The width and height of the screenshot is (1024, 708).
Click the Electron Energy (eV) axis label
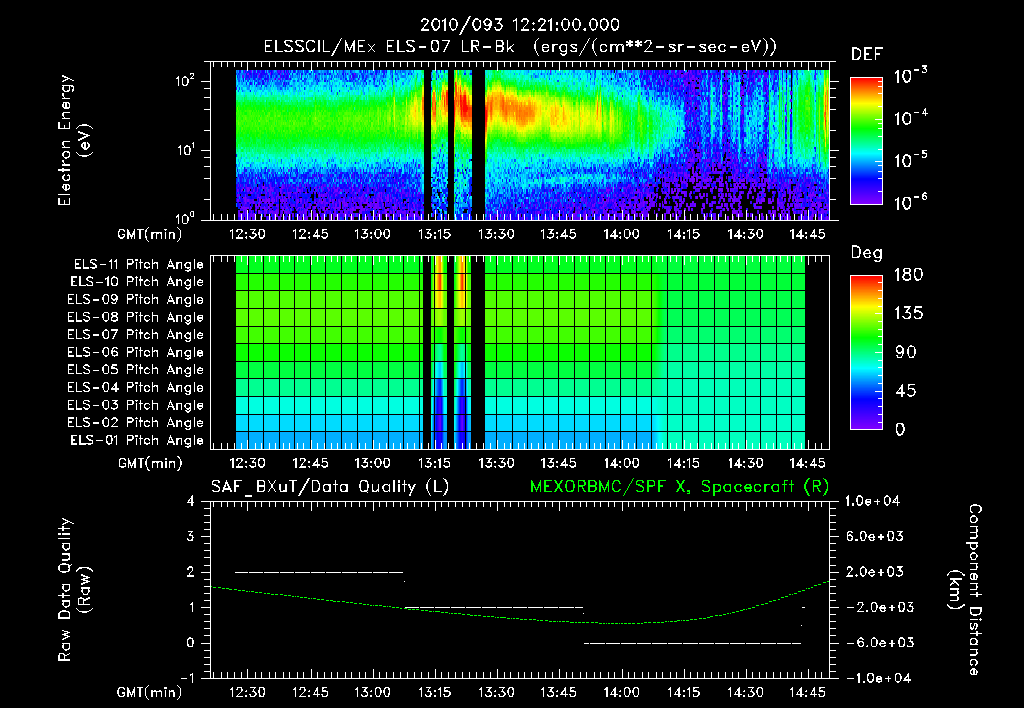tap(73, 140)
